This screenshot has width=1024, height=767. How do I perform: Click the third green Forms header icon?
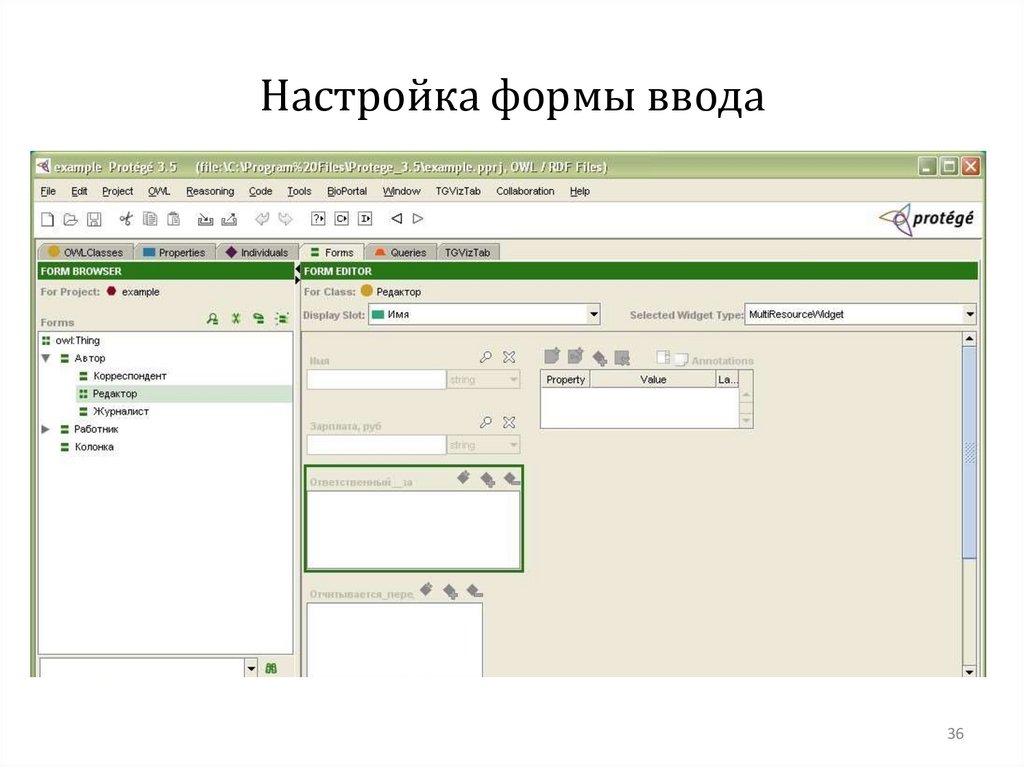pyautogui.click(x=259, y=319)
